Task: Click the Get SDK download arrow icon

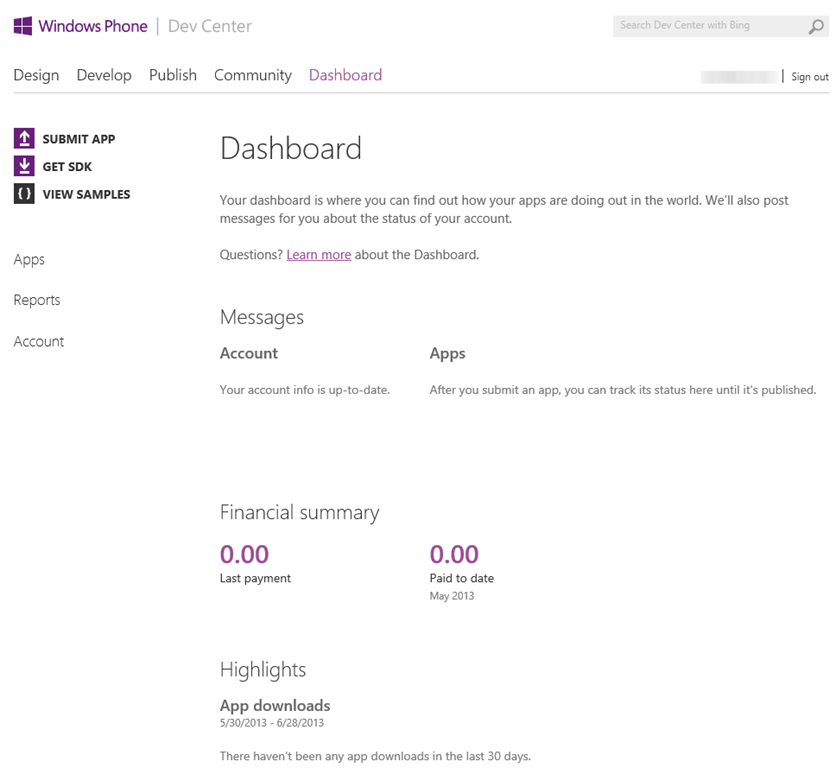Action: pos(24,166)
